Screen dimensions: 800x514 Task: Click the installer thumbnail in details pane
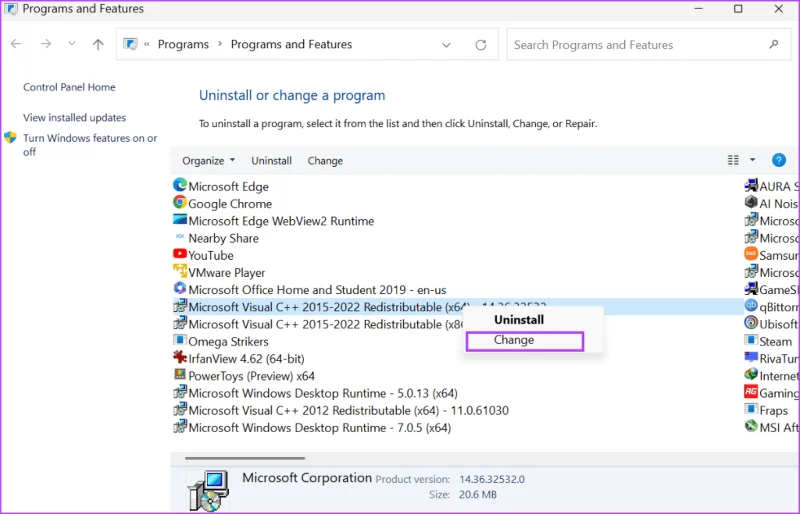pyautogui.click(x=208, y=490)
